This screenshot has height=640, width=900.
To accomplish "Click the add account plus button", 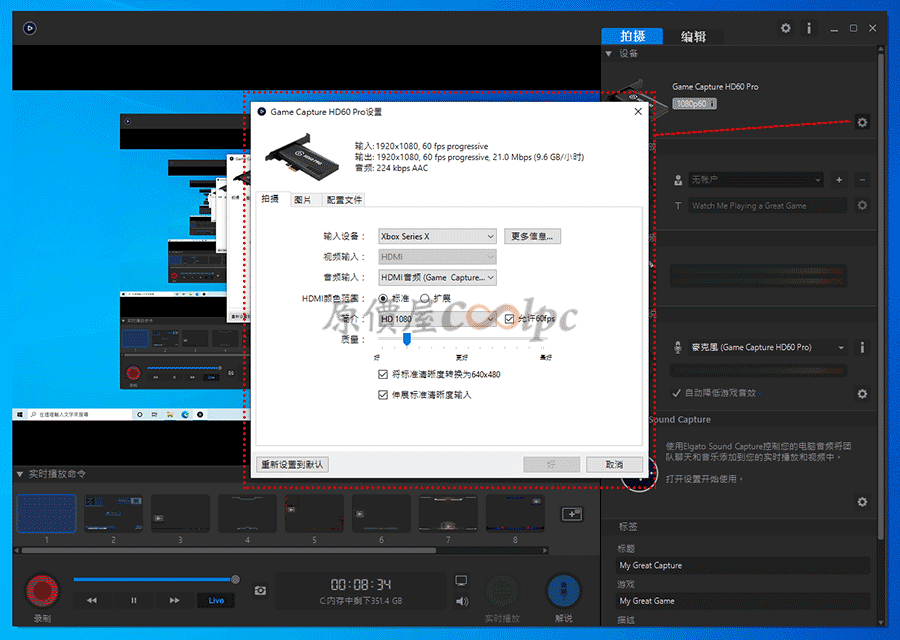I will tap(839, 180).
